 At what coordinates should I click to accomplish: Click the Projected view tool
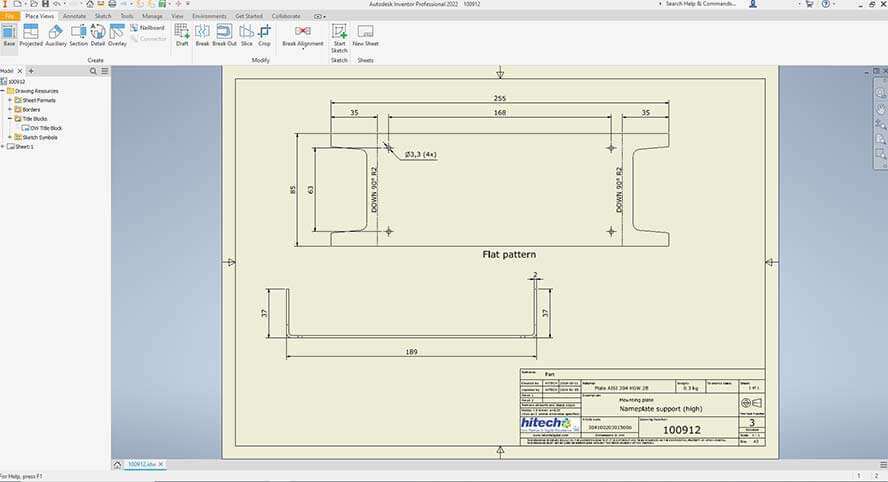coord(31,35)
